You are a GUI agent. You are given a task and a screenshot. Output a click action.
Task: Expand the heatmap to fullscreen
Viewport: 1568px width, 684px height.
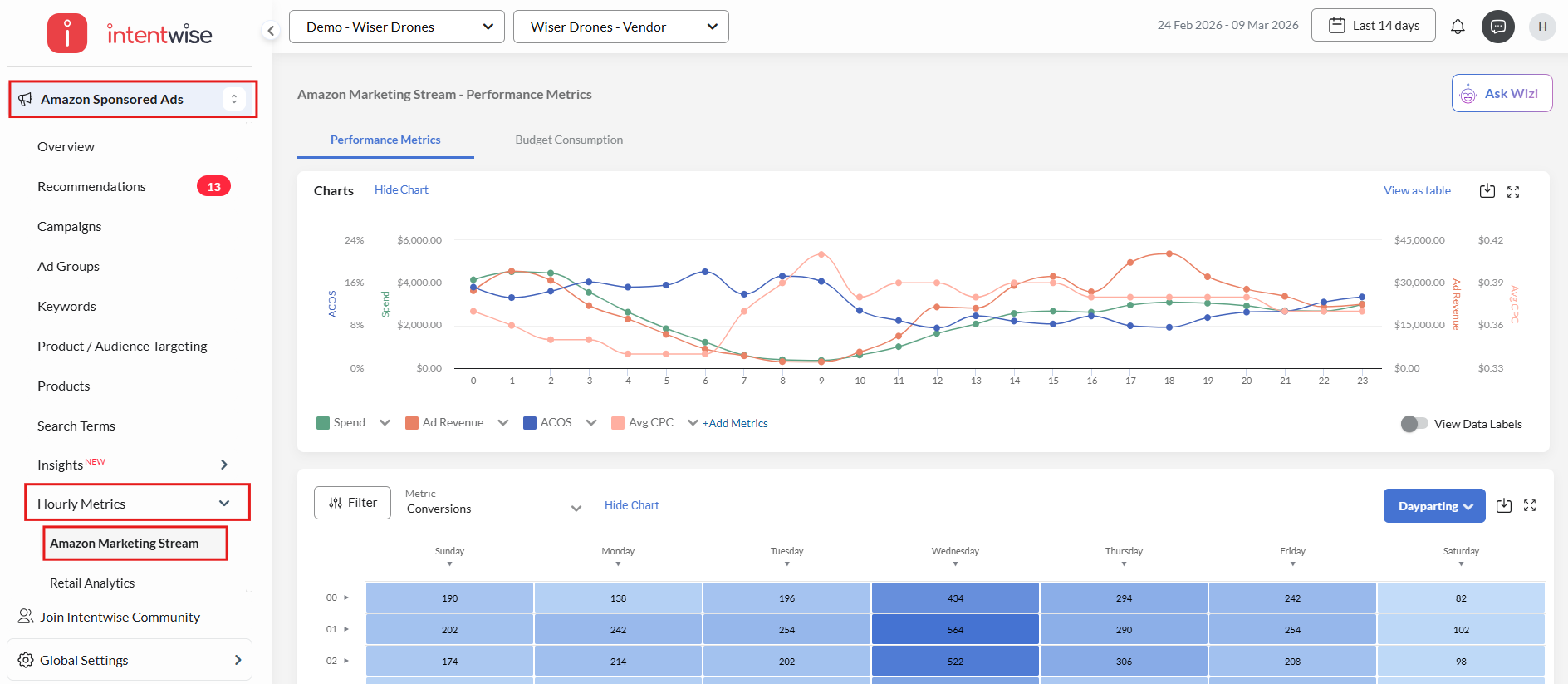(1530, 505)
